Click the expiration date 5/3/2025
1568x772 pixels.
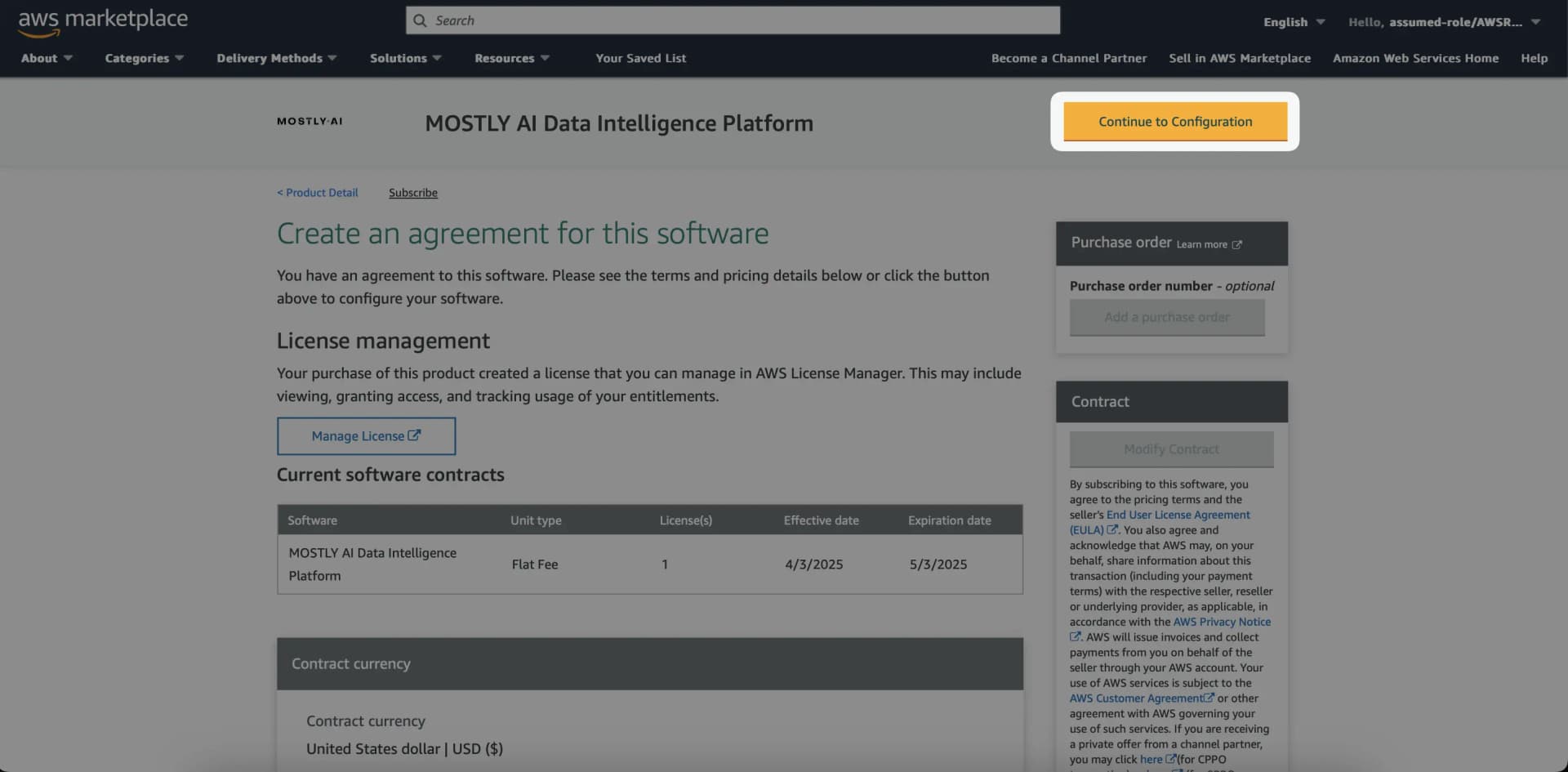[938, 564]
